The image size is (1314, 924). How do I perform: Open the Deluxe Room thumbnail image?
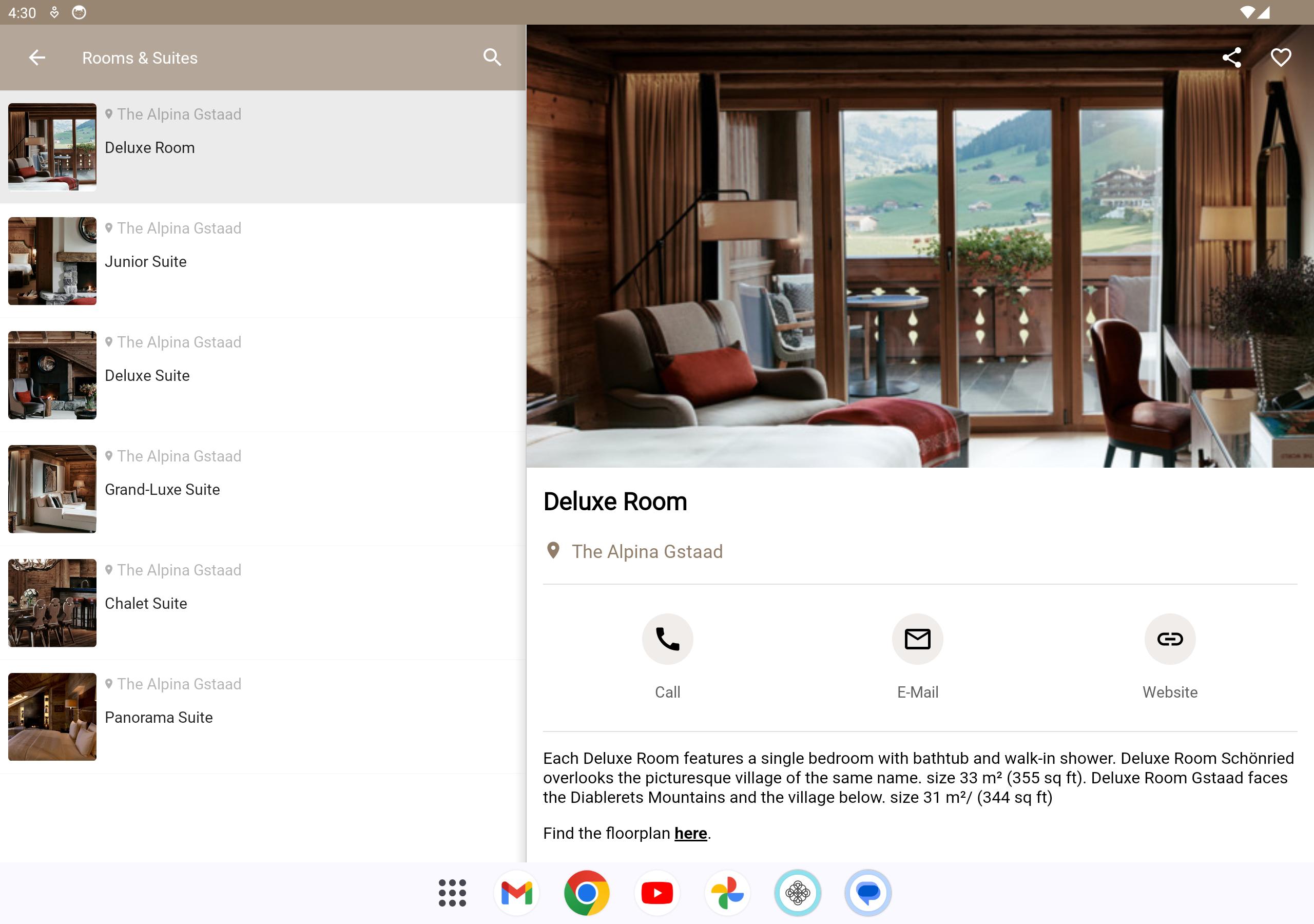point(52,147)
